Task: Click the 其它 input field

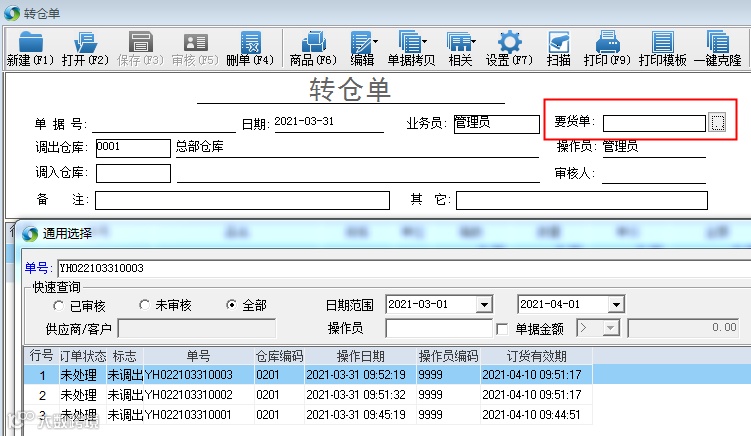Action: (582, 200)
